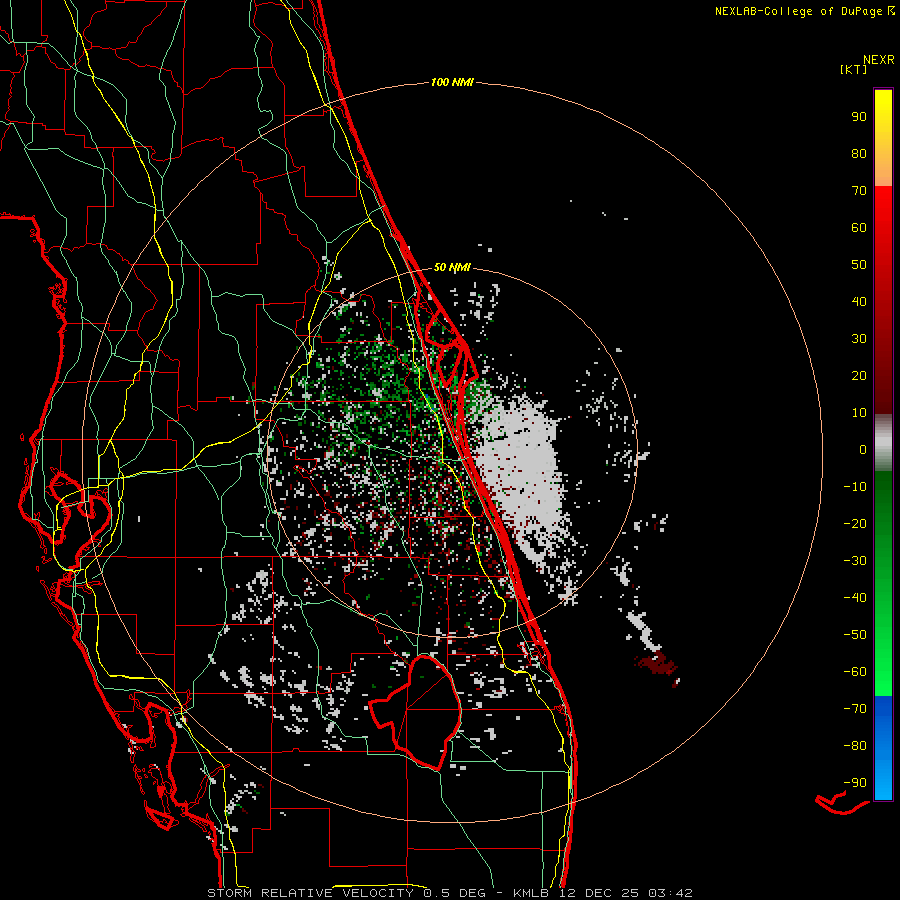Click the -70 value on the velocity scale
The height and width of the screenshot is (900, 900).
(855, 709)
